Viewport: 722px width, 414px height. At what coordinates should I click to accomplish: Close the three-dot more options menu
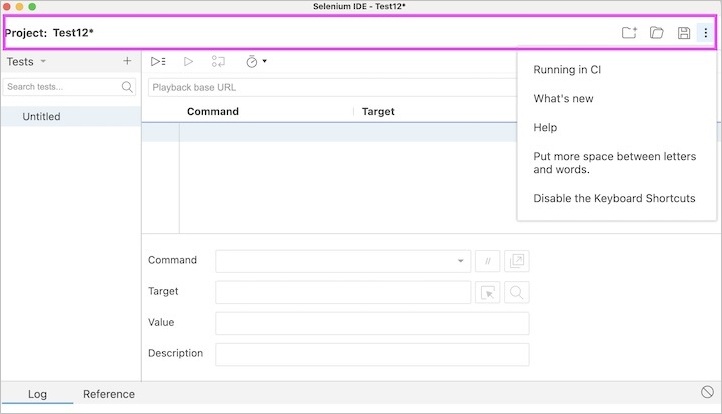tap(705, 33)
